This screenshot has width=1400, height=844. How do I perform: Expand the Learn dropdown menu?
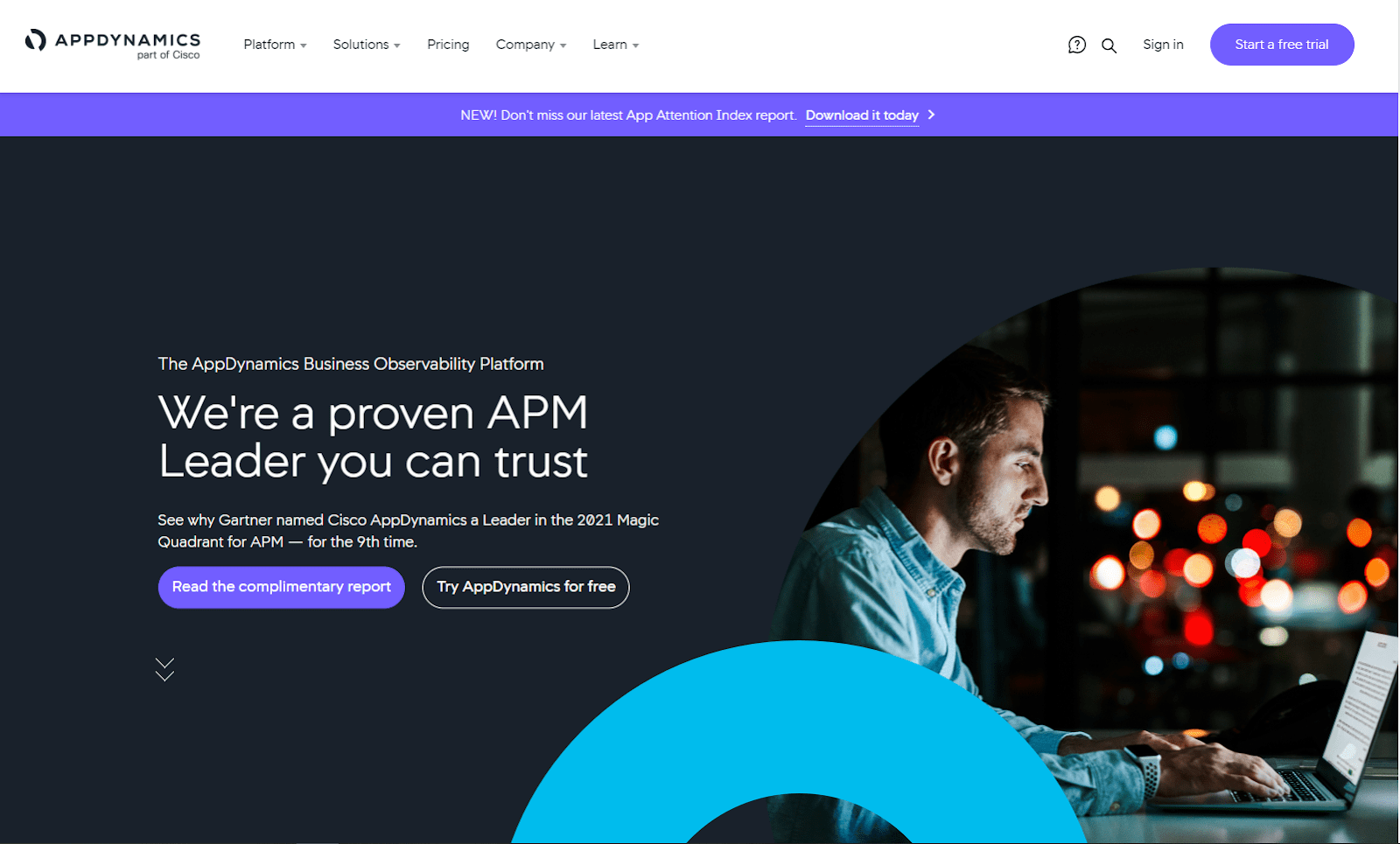(616, 45)
